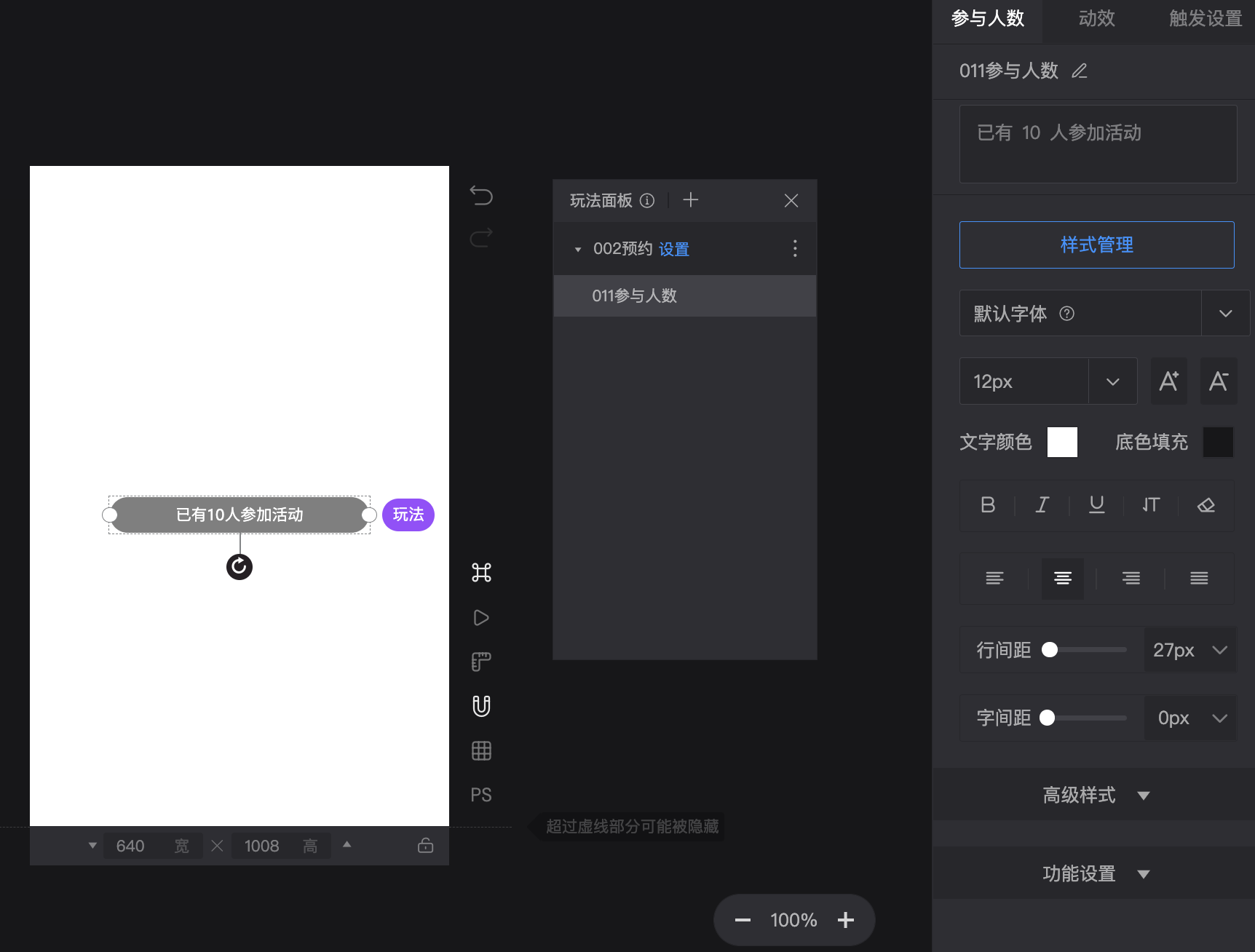Expand the 功能设置 section
This screenshot has width=1255, height=952.
pos(1096,873)
